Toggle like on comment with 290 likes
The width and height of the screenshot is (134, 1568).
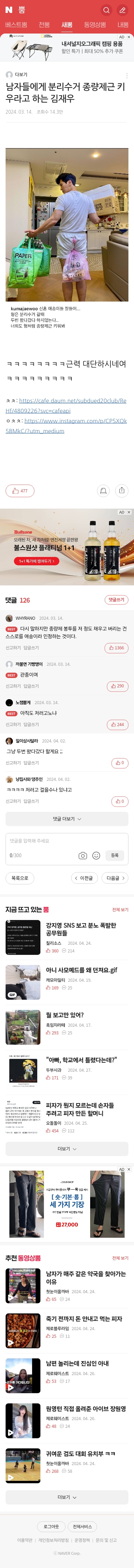[x=118, y=686]
